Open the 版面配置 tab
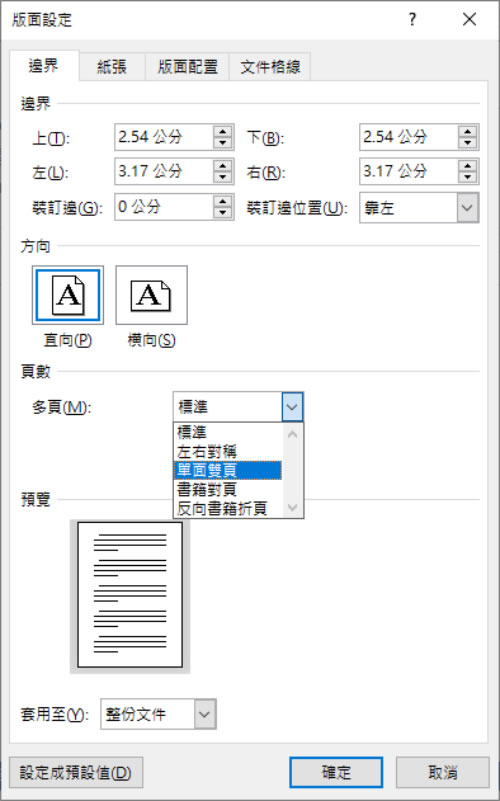 tap(187, 67)
